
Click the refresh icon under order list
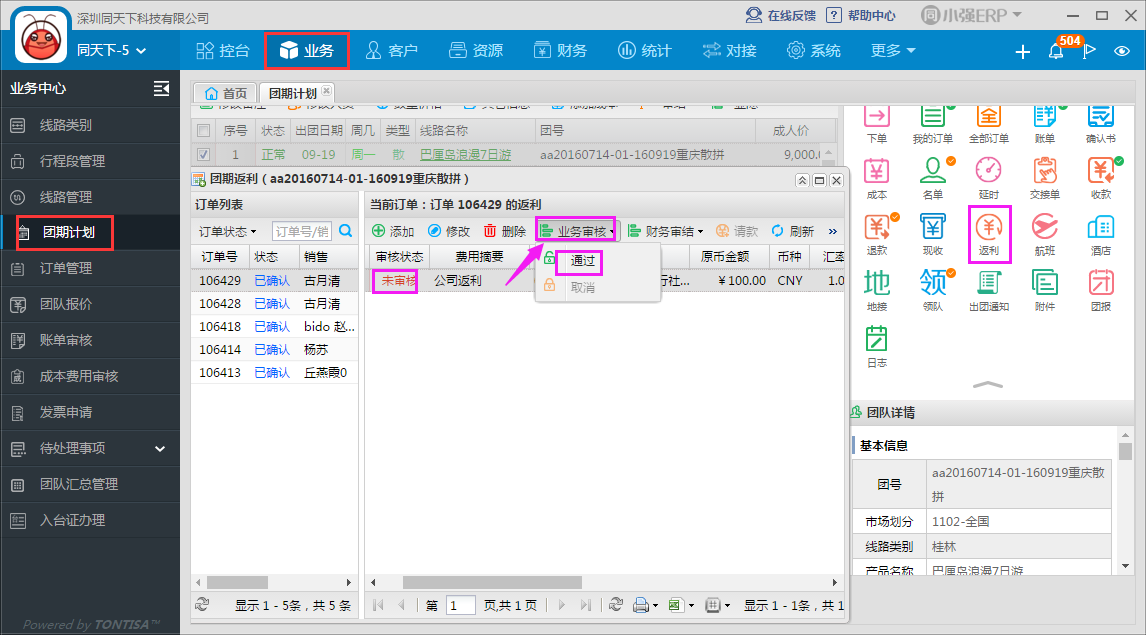(x=202, y=604)
